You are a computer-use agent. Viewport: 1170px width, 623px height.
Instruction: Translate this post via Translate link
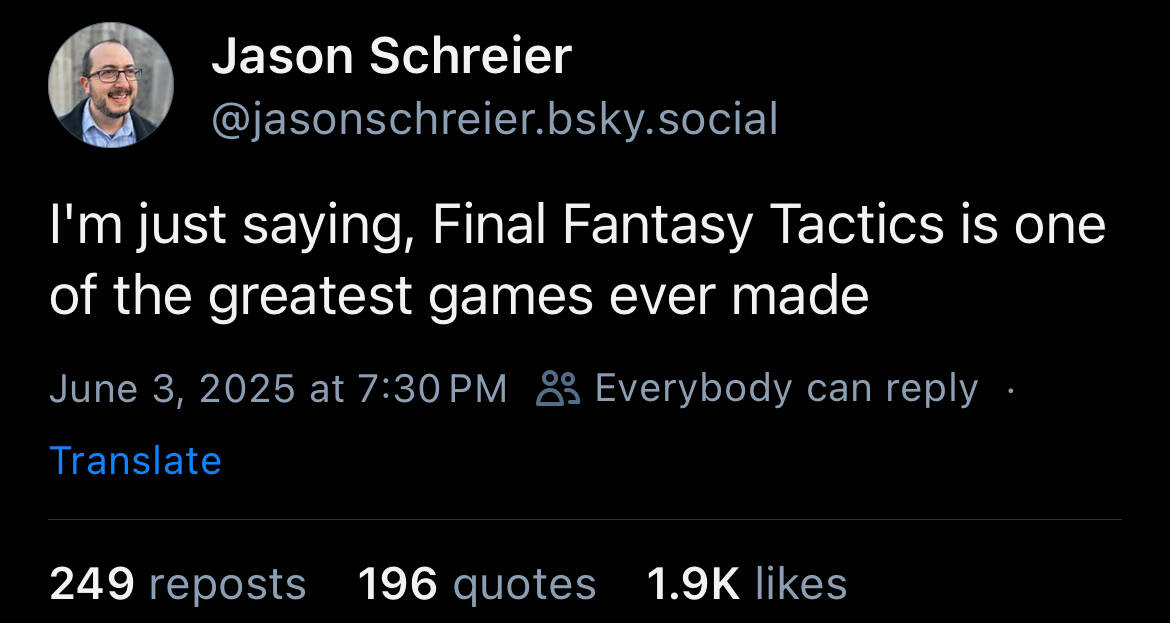click(x=135, y=460)
